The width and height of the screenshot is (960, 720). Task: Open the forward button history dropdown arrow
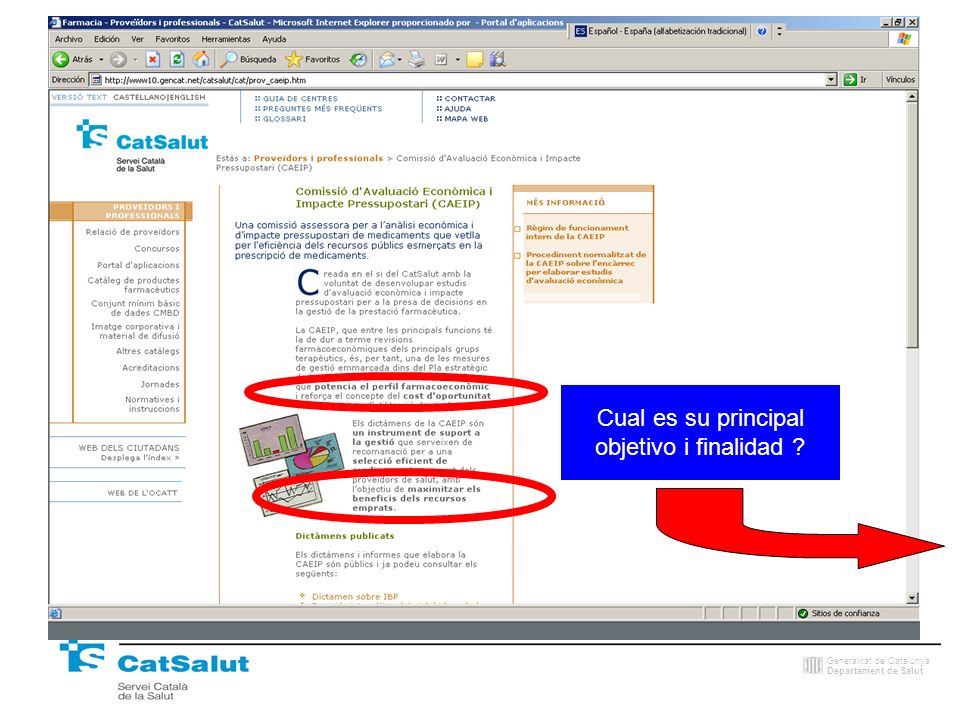135,59
